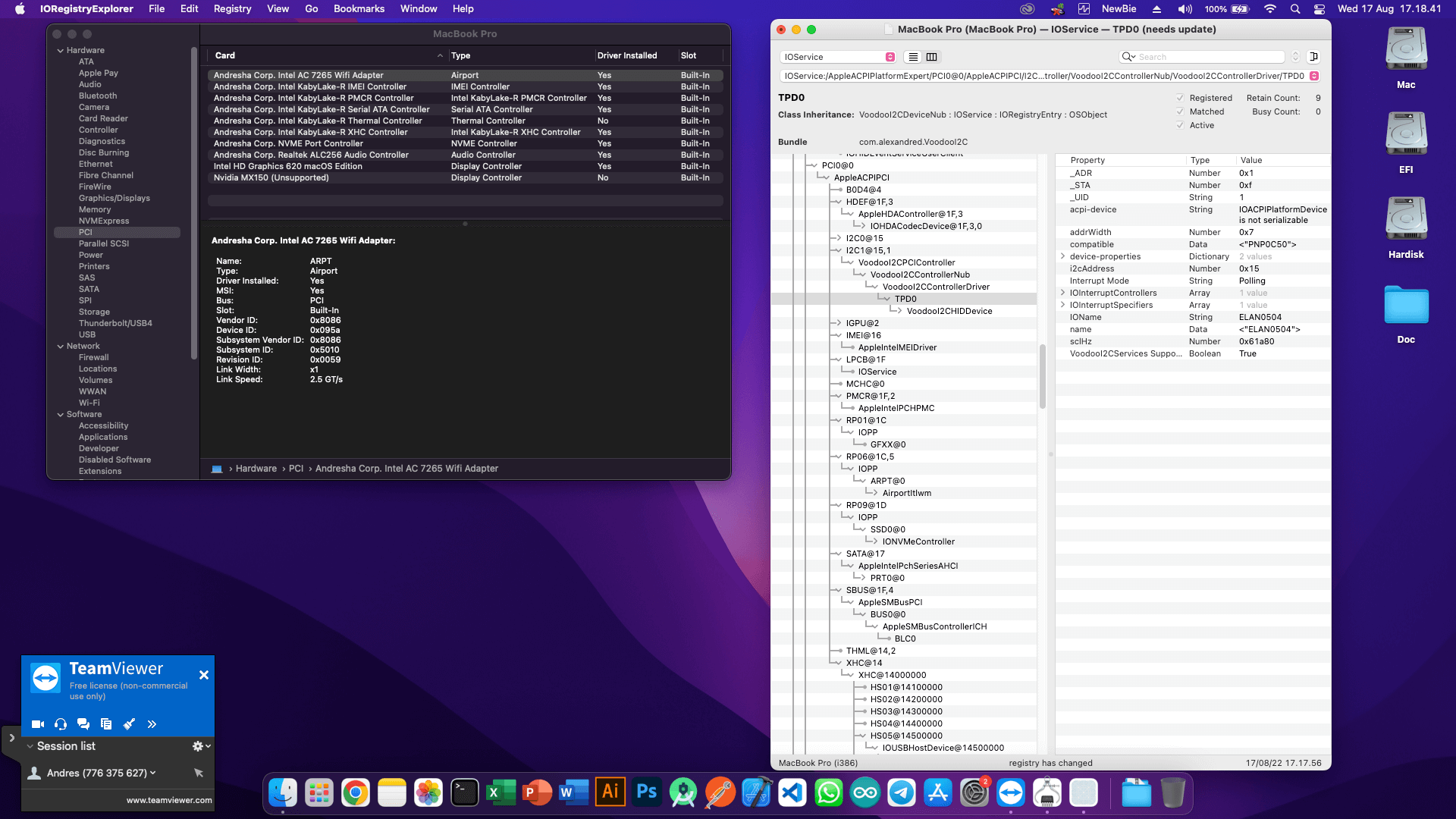Open the Bookmarks menu
1456x819 pixels.
click(359, 9)
